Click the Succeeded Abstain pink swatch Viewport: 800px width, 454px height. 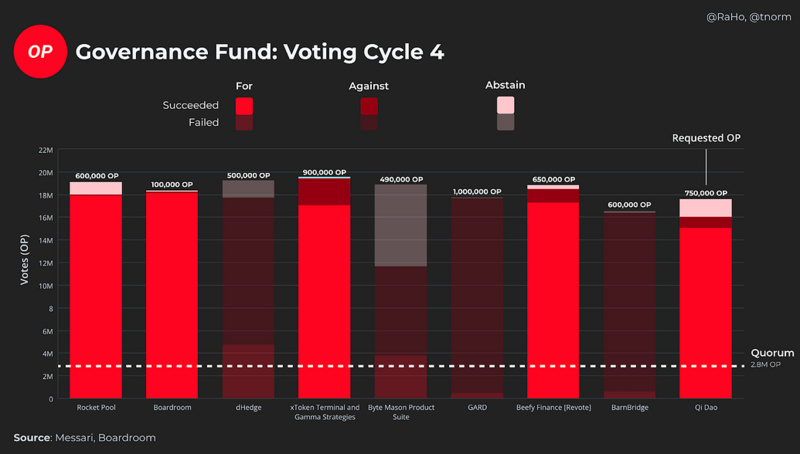[x=505, y=105]
